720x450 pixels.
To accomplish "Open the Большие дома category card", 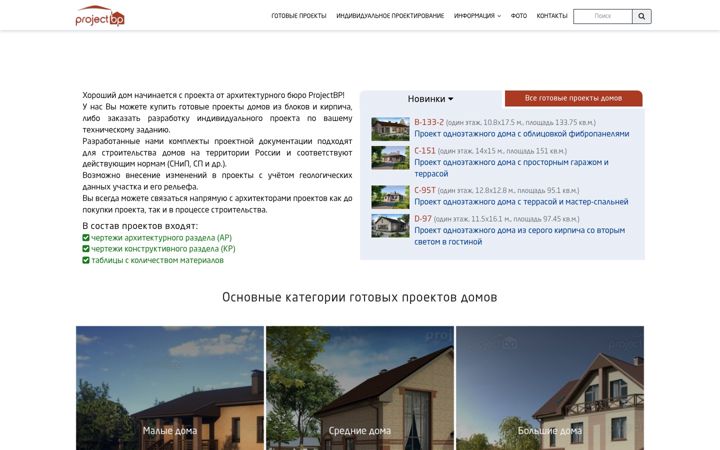I will point(550,388).
